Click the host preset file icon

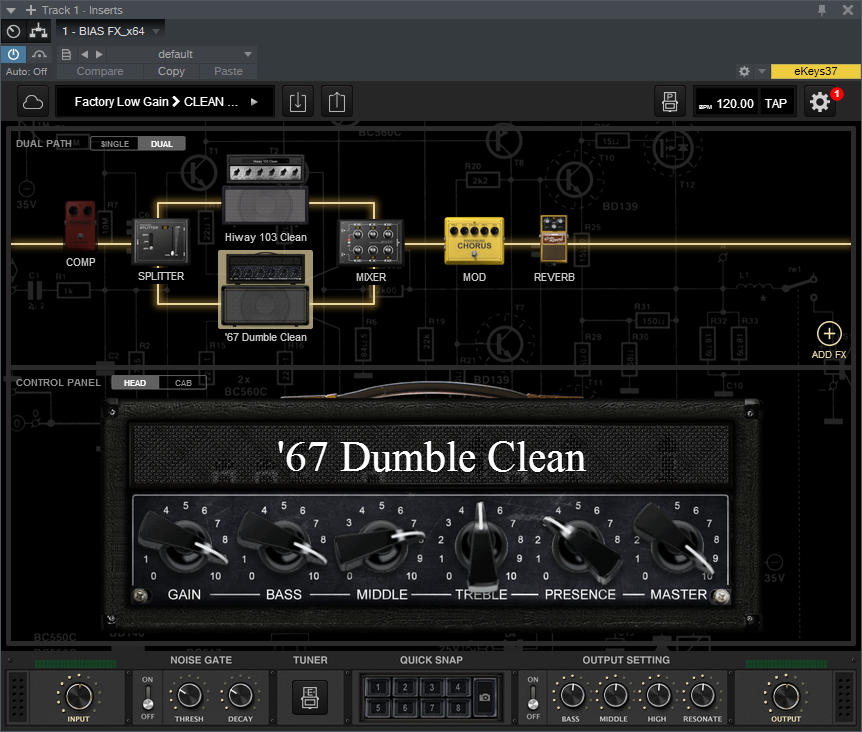(66, 54)
